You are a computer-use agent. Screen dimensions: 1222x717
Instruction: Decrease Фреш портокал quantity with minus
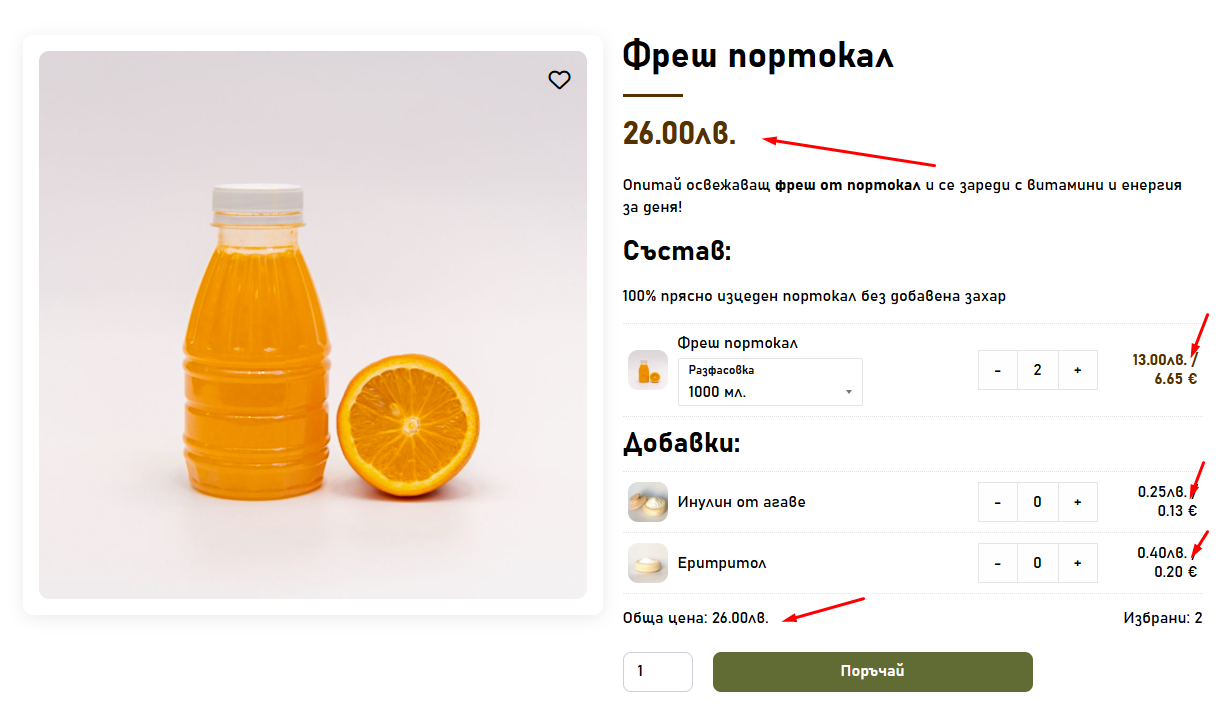(x=998, y=370)
